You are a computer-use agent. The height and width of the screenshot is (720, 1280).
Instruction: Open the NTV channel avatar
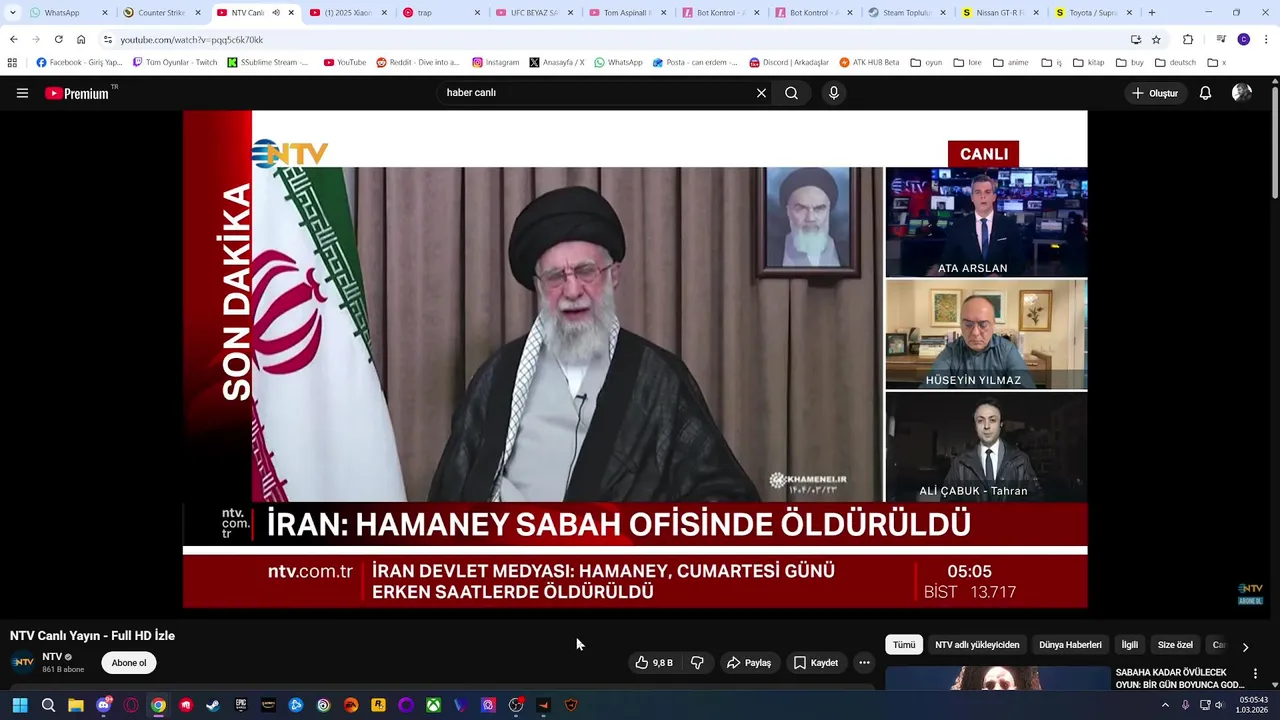(x=22, y=663)
